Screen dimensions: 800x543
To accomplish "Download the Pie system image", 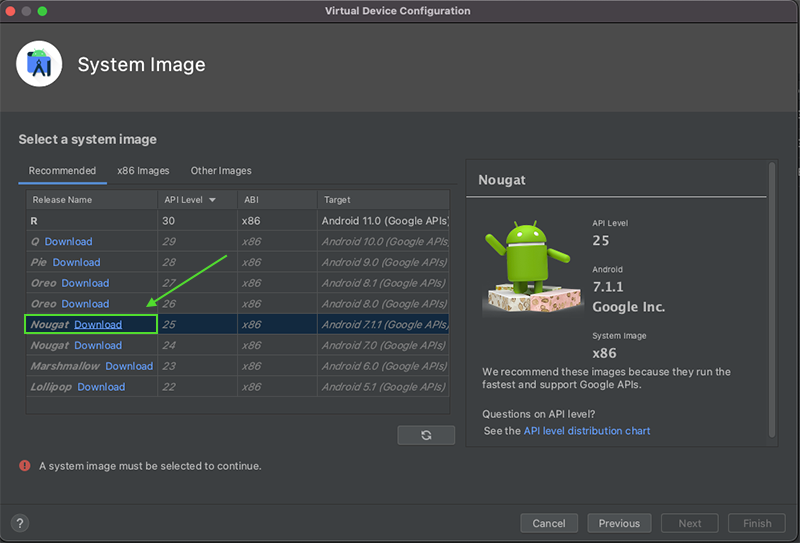I will click(x=76, y=262).
